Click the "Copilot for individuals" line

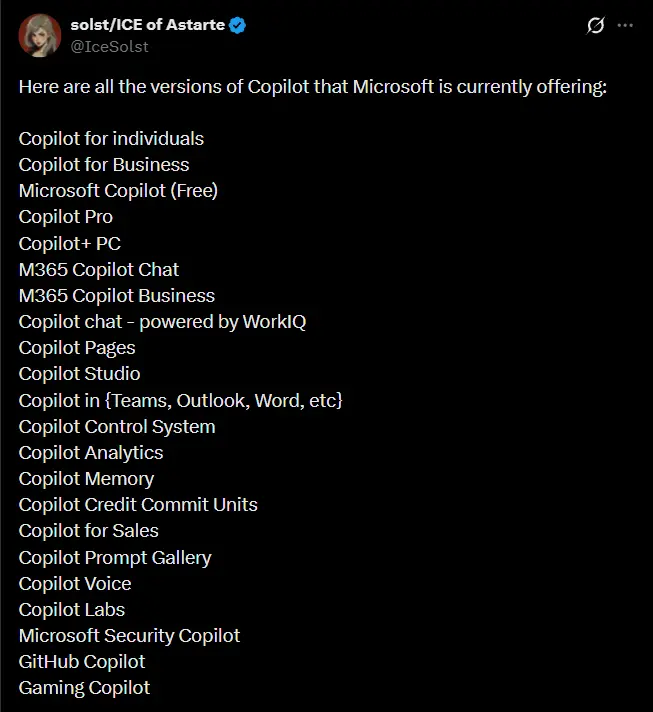(x=111, y=139)
